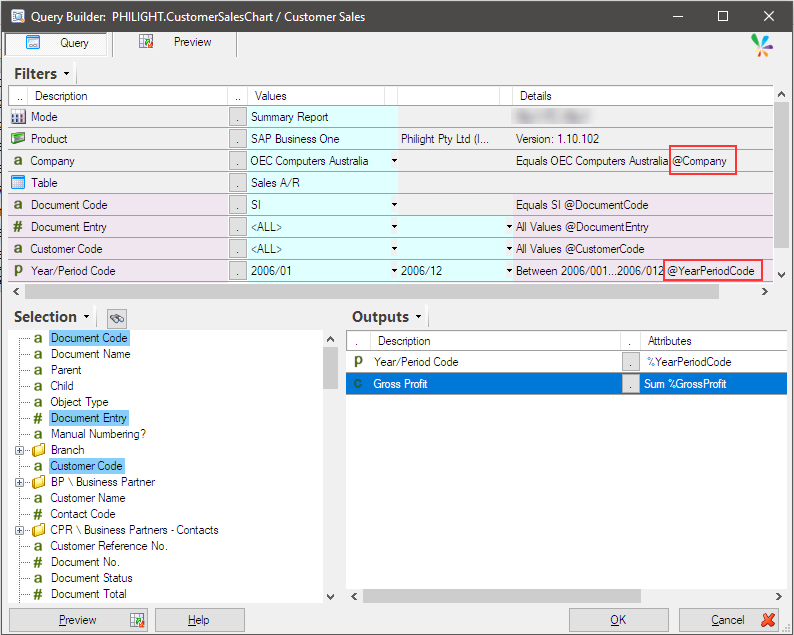Viewport: 794px width, 635px height.
Task: Select Contact Code tree item
Action: (83, 514)
